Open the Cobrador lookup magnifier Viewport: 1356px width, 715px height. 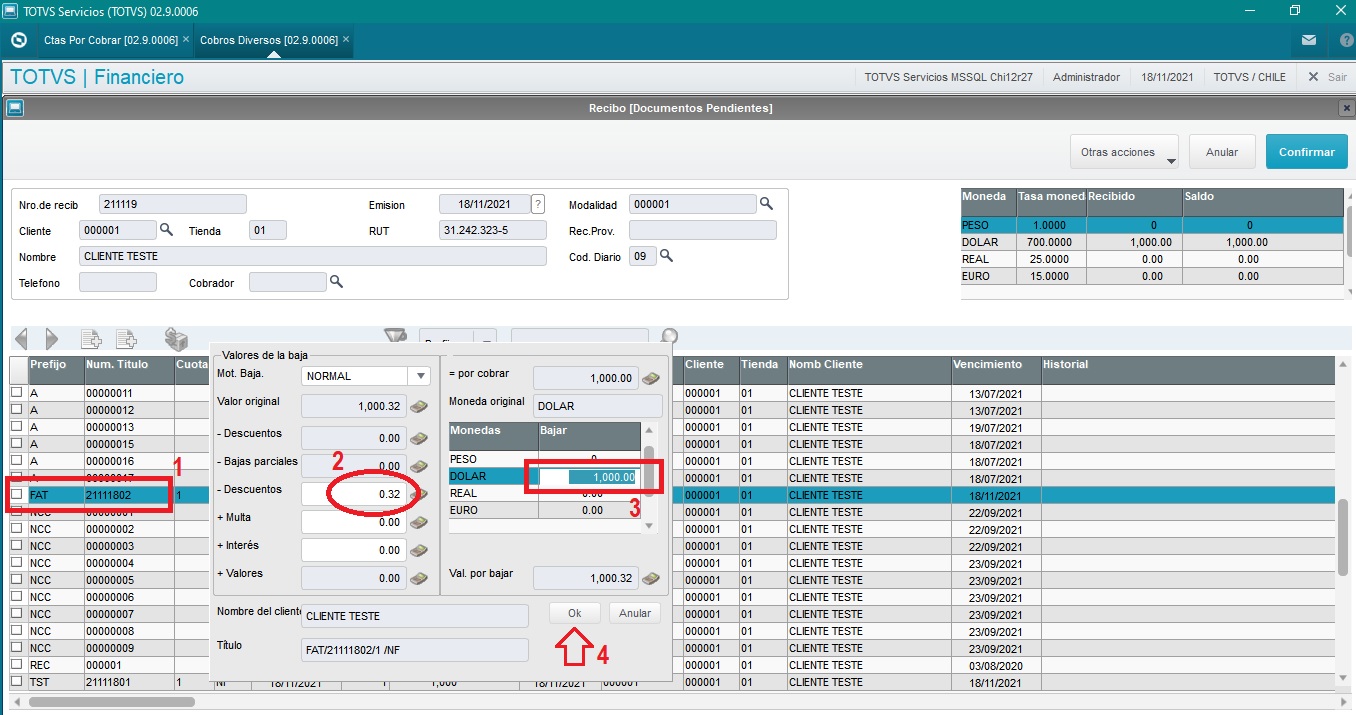336,282
